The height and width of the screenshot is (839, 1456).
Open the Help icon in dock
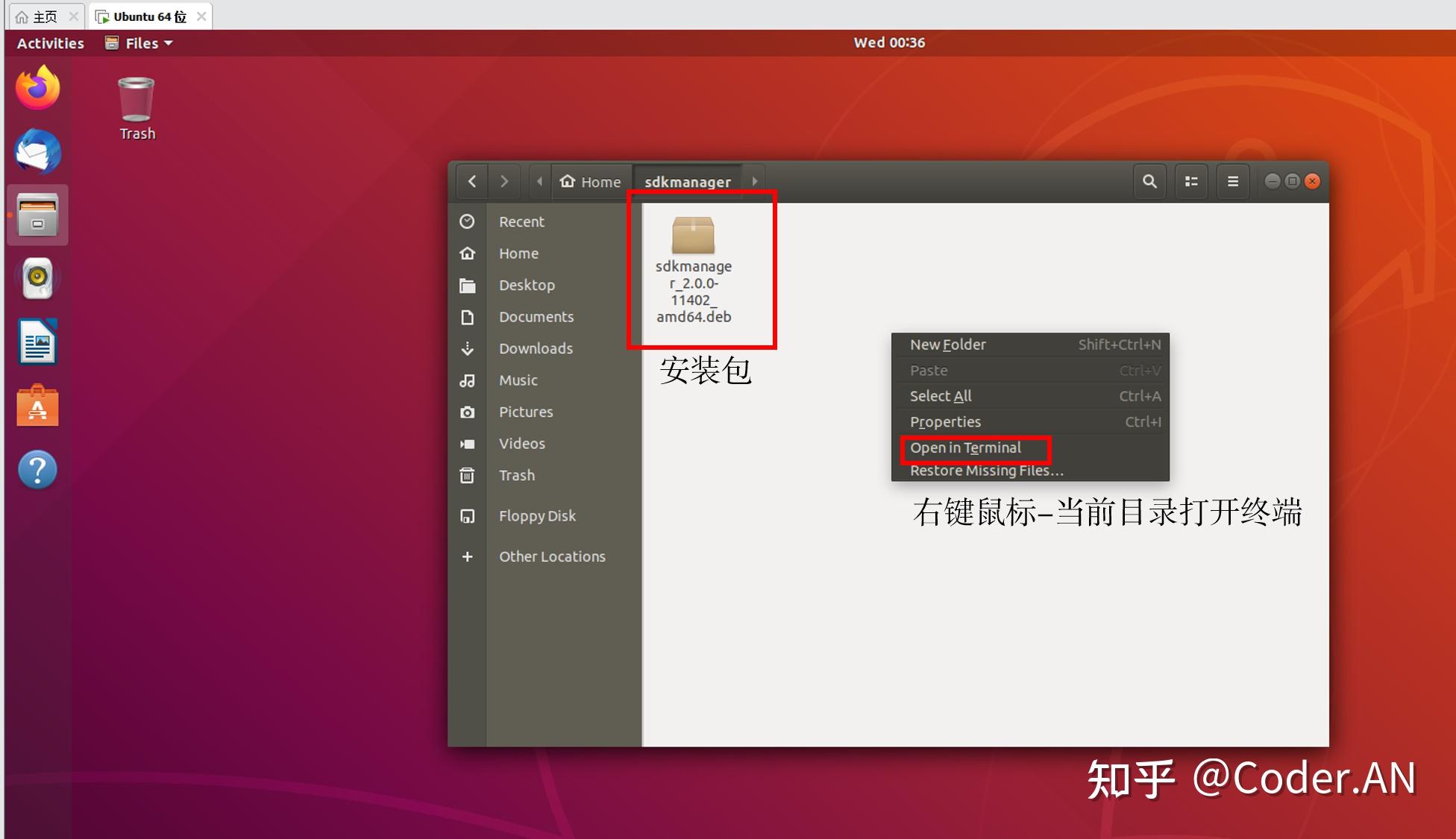tap(37, 470)
